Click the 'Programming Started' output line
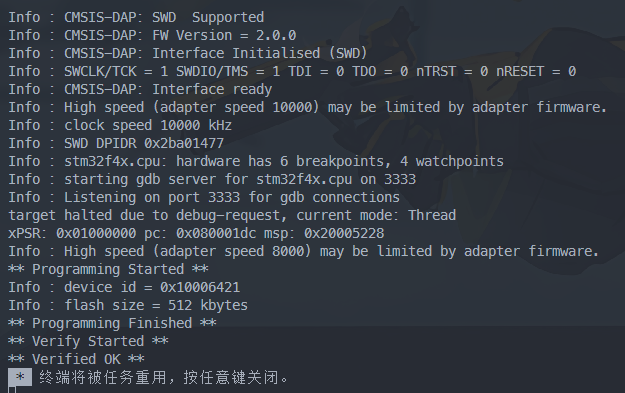This screenshot has height=393, width=625. (x=108, y=269)
